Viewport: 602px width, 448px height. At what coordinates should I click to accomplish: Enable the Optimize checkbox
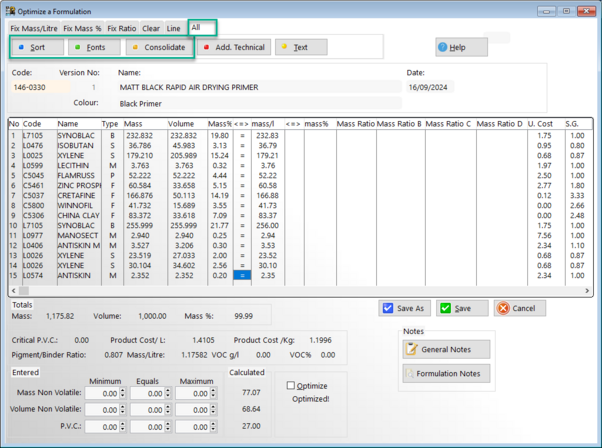291,385
